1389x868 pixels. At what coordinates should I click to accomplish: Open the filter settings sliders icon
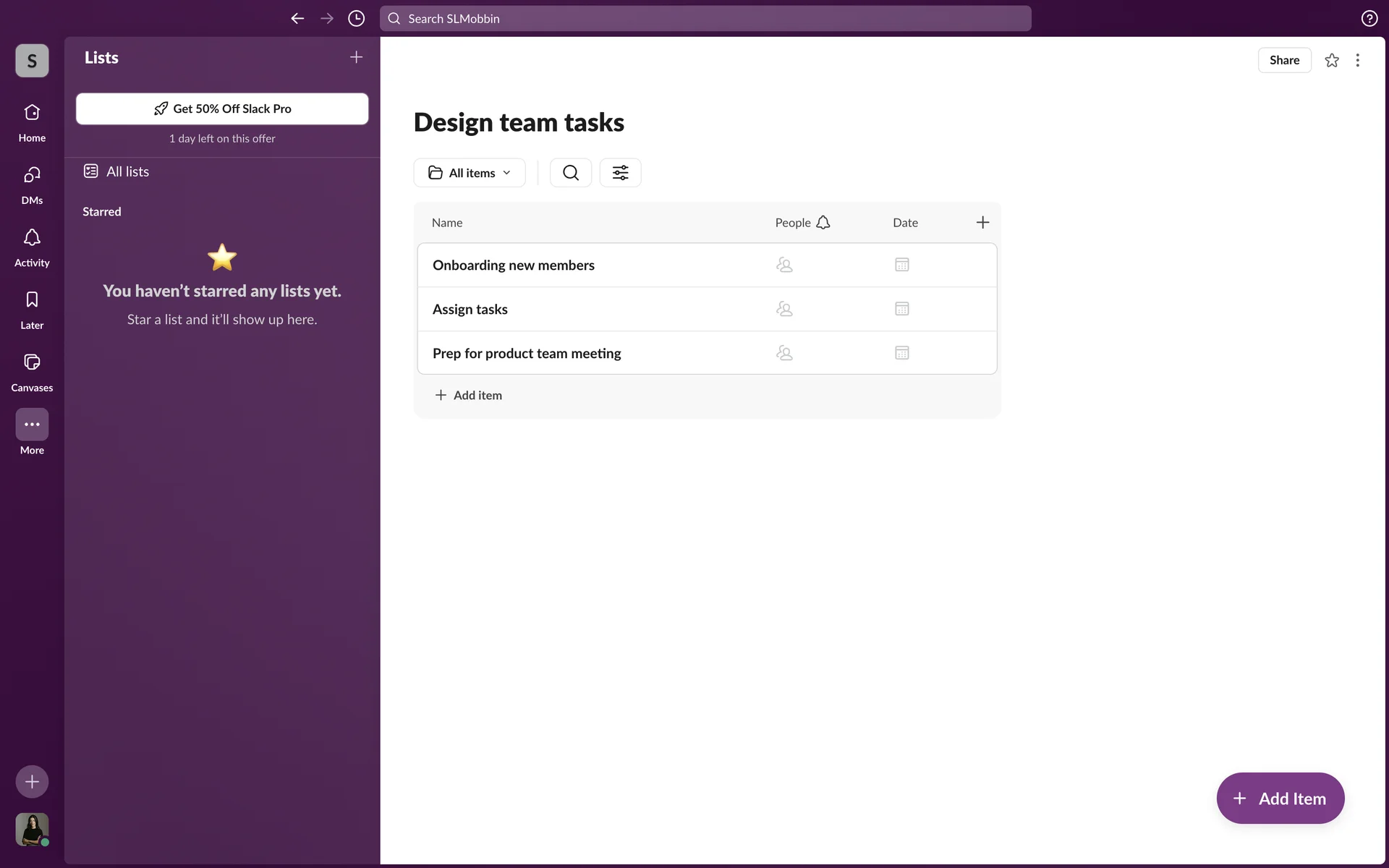click(620, 173)
